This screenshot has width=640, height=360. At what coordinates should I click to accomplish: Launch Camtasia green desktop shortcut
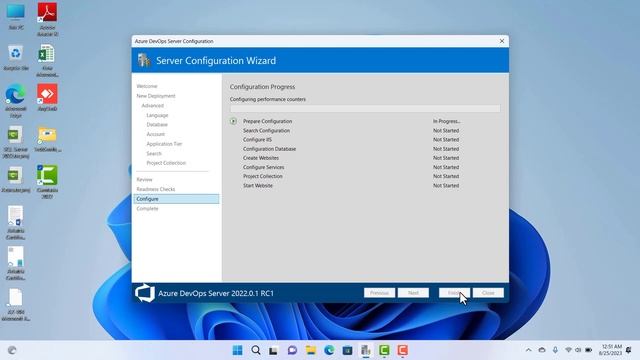(47, 182)
